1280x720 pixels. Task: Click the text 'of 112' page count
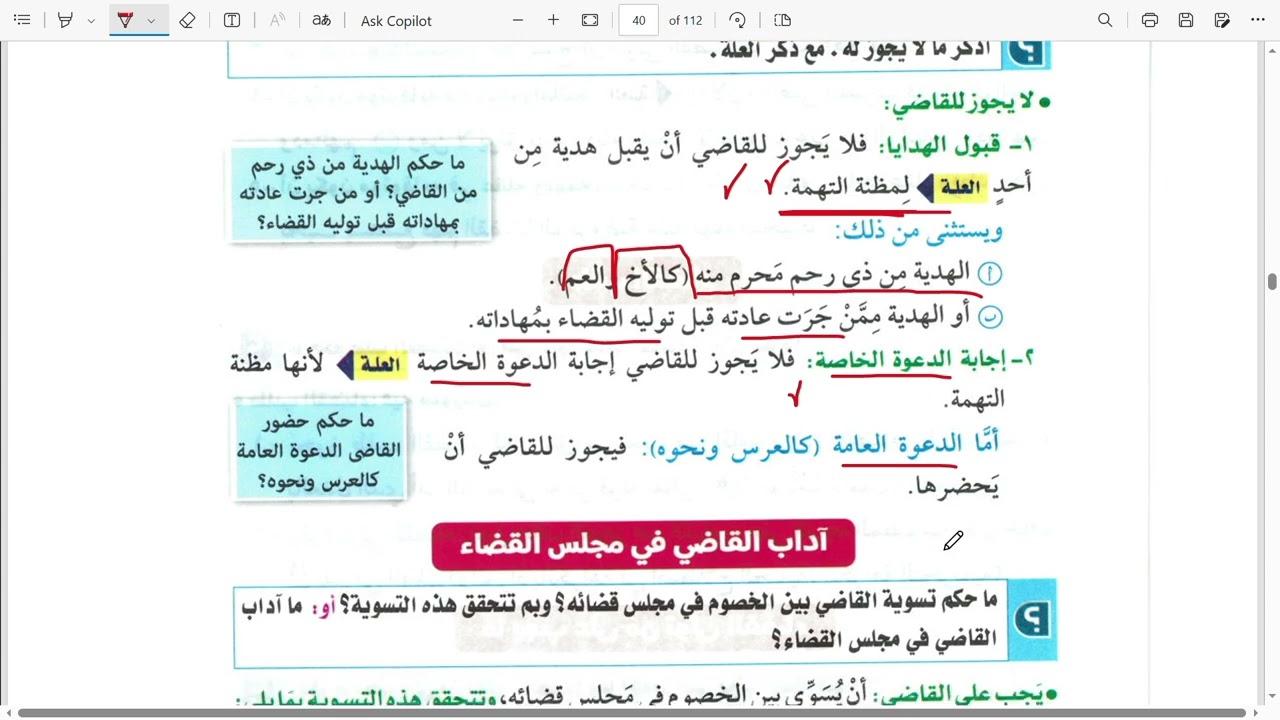coord(686,20)
